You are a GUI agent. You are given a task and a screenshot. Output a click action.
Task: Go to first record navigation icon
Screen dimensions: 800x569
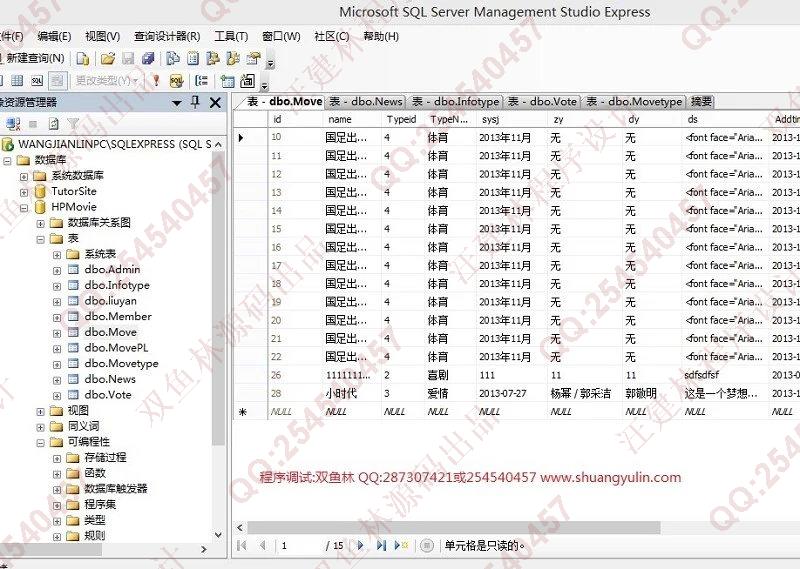tap(242, 546)
